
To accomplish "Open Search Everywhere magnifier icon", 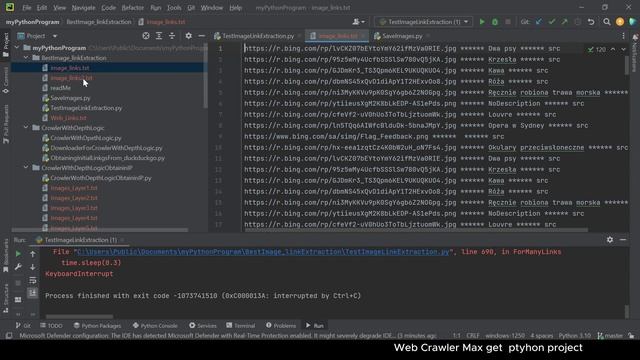I will coord(607,22).
